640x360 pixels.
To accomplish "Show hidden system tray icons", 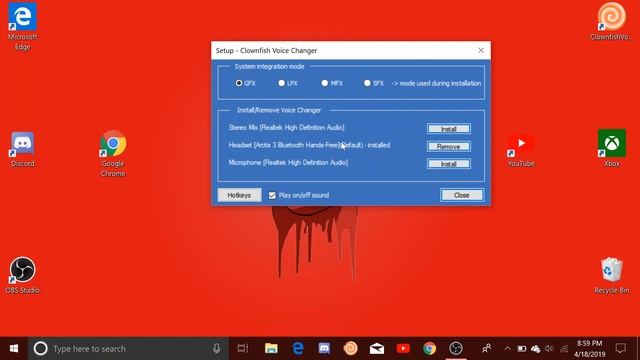I will tap(507, 349).
